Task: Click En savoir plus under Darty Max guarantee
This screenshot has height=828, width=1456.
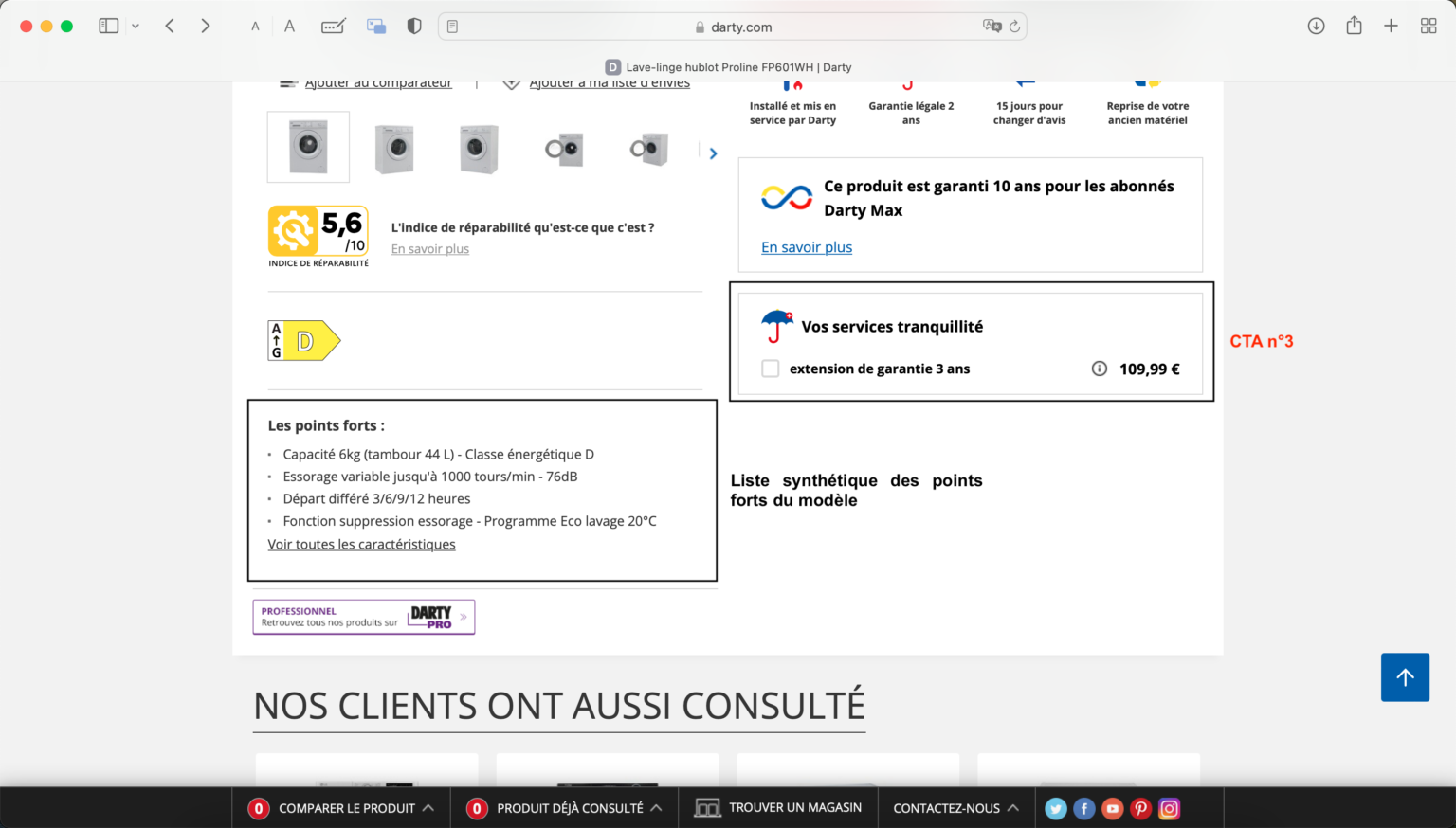Action: click(x=806, y=246)
